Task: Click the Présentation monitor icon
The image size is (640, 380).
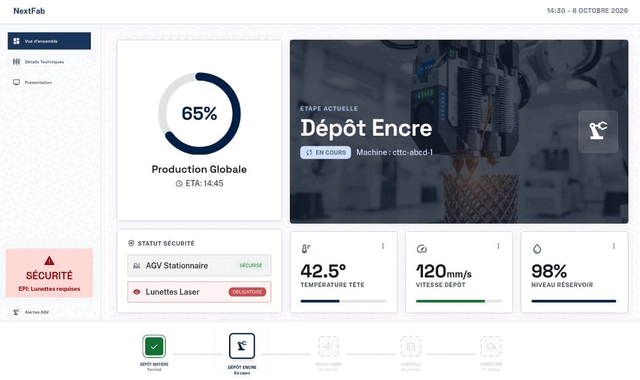Action: [x=16, y=82]
